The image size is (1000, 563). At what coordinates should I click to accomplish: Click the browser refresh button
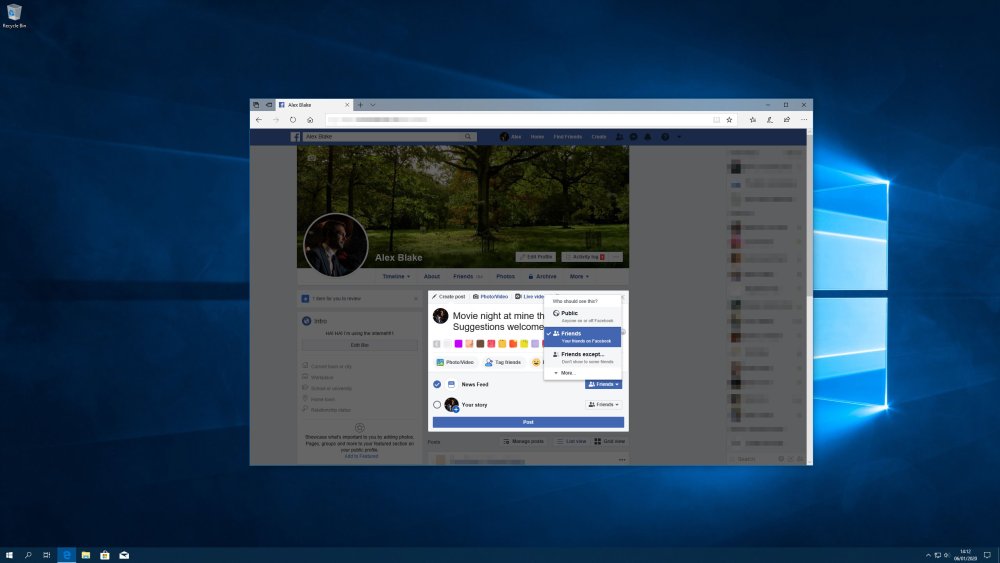(x=293, y=120)
